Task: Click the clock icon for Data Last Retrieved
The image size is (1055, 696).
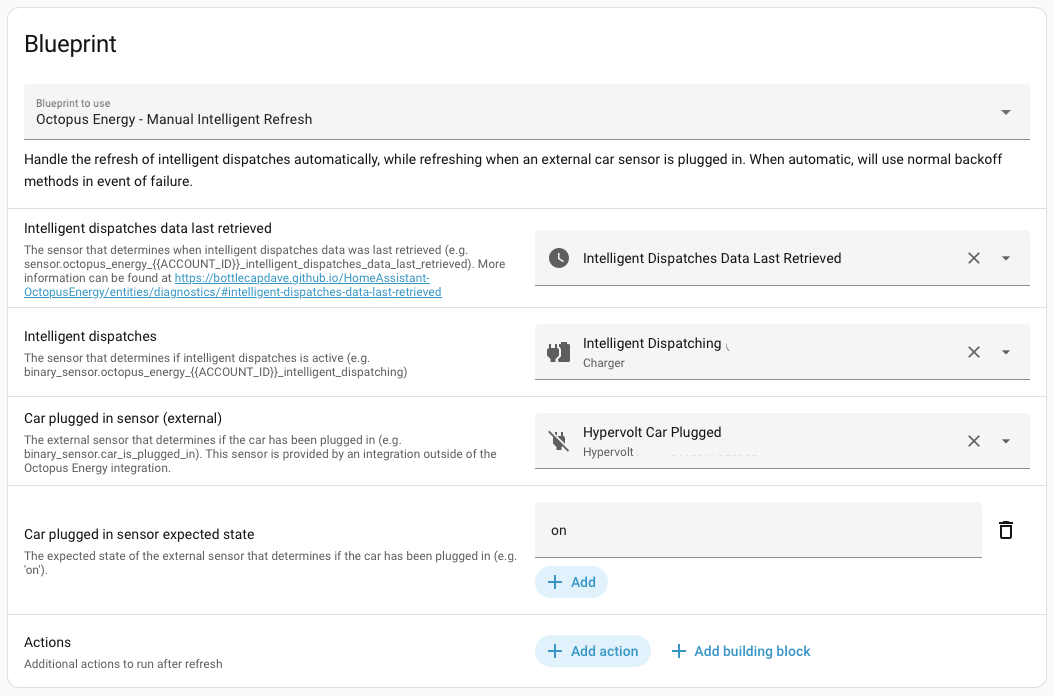Action: tap(559, 258)
